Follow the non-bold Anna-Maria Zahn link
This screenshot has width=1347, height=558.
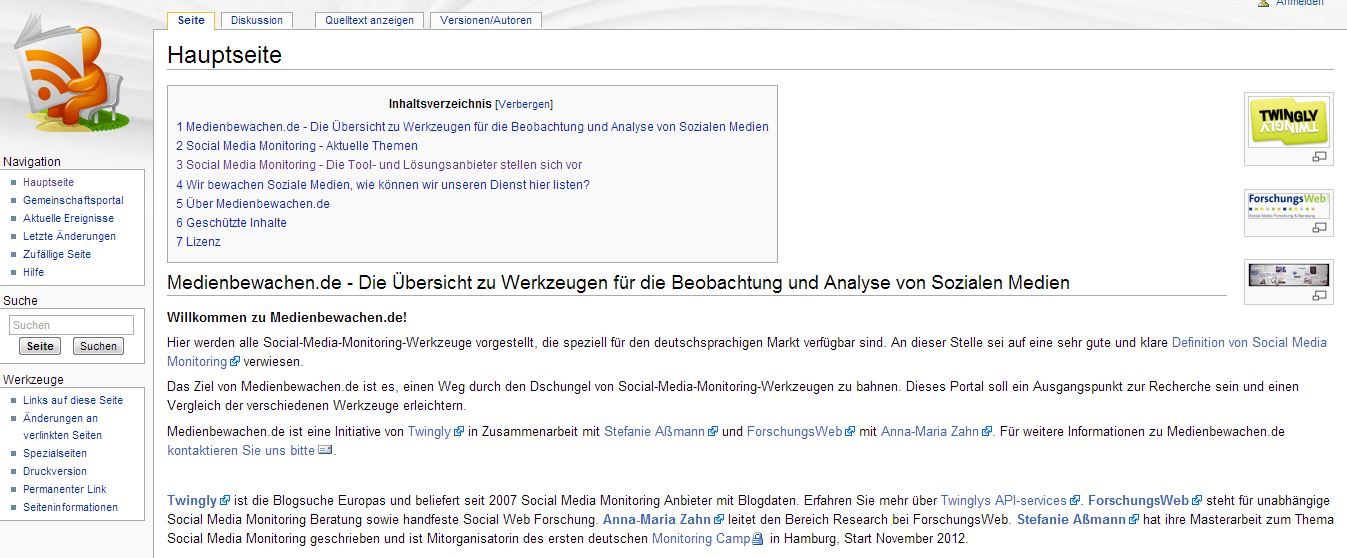[936, 432]
